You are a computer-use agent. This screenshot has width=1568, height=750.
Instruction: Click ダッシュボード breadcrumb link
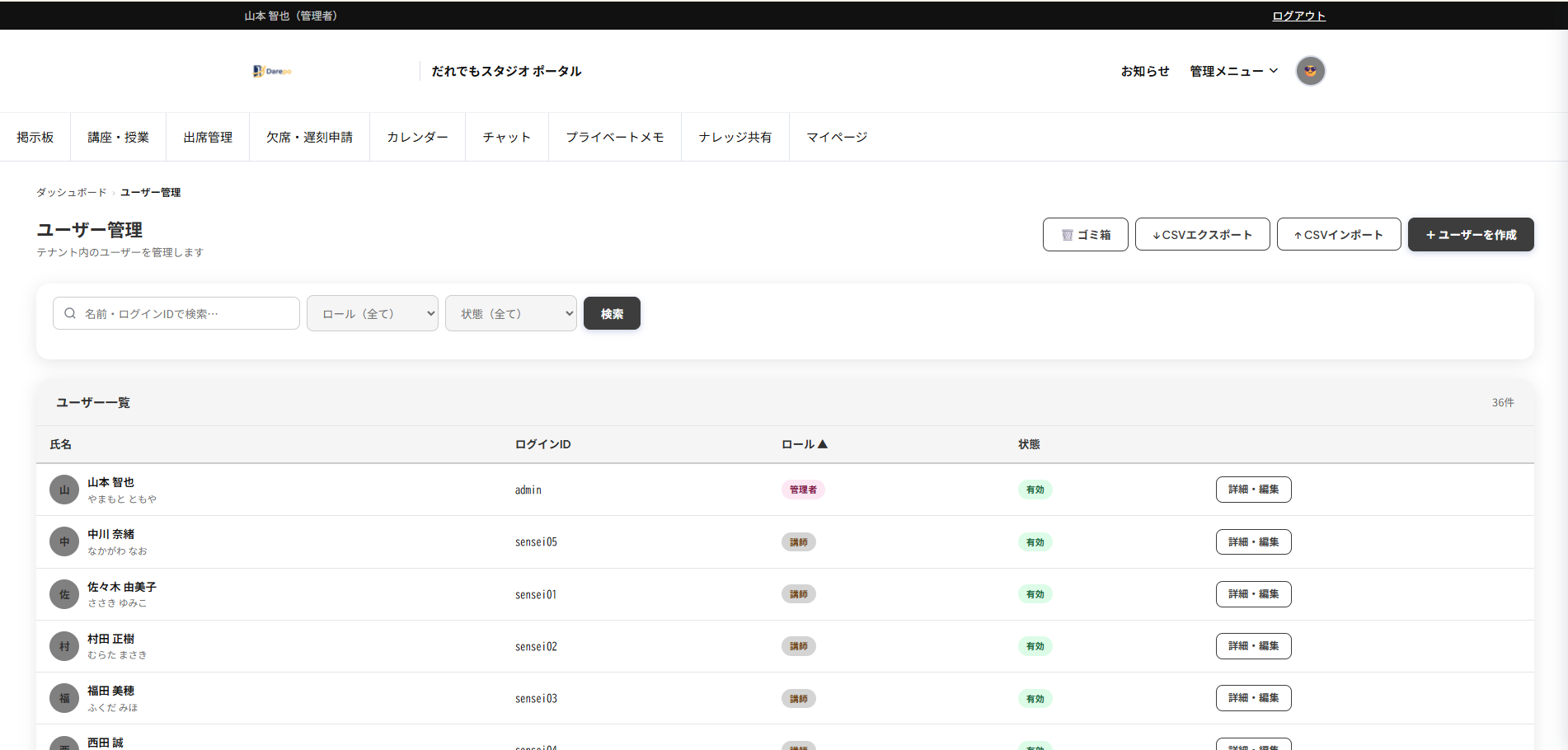click(71, 192)
